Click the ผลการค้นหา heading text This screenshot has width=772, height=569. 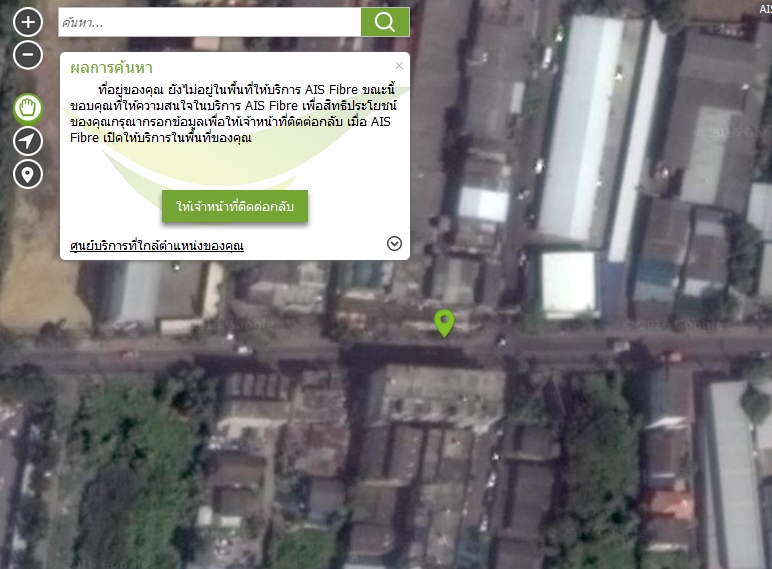coord(111,67)
